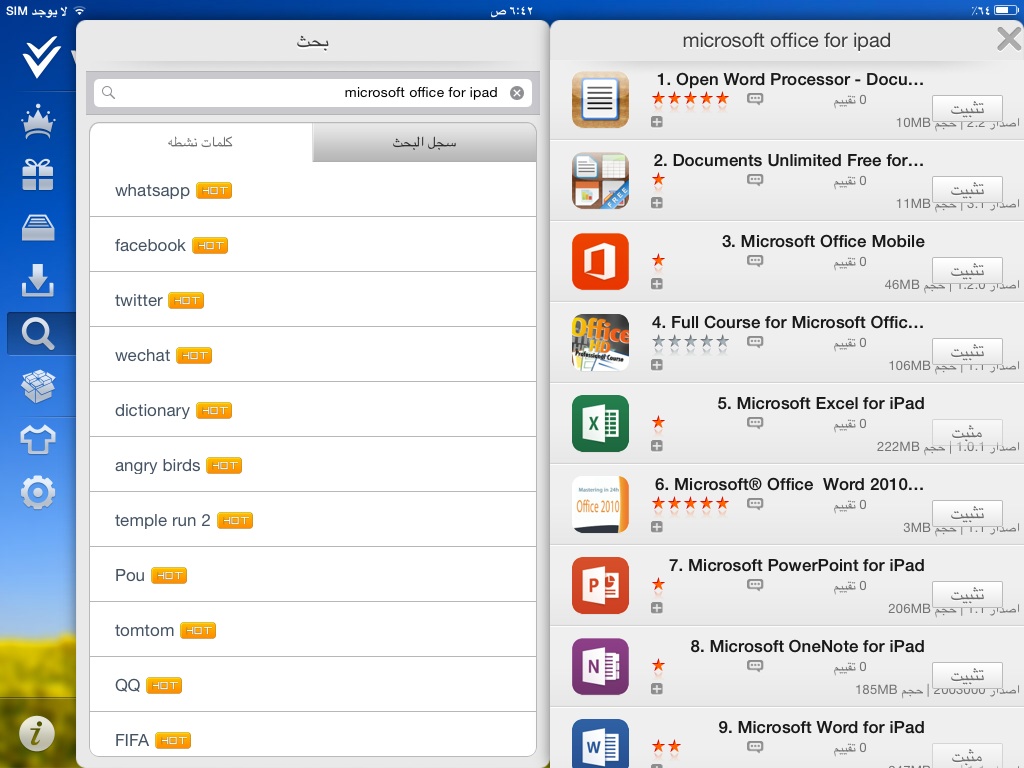Select the temple run 2 hot keyword

click(313, 520)
